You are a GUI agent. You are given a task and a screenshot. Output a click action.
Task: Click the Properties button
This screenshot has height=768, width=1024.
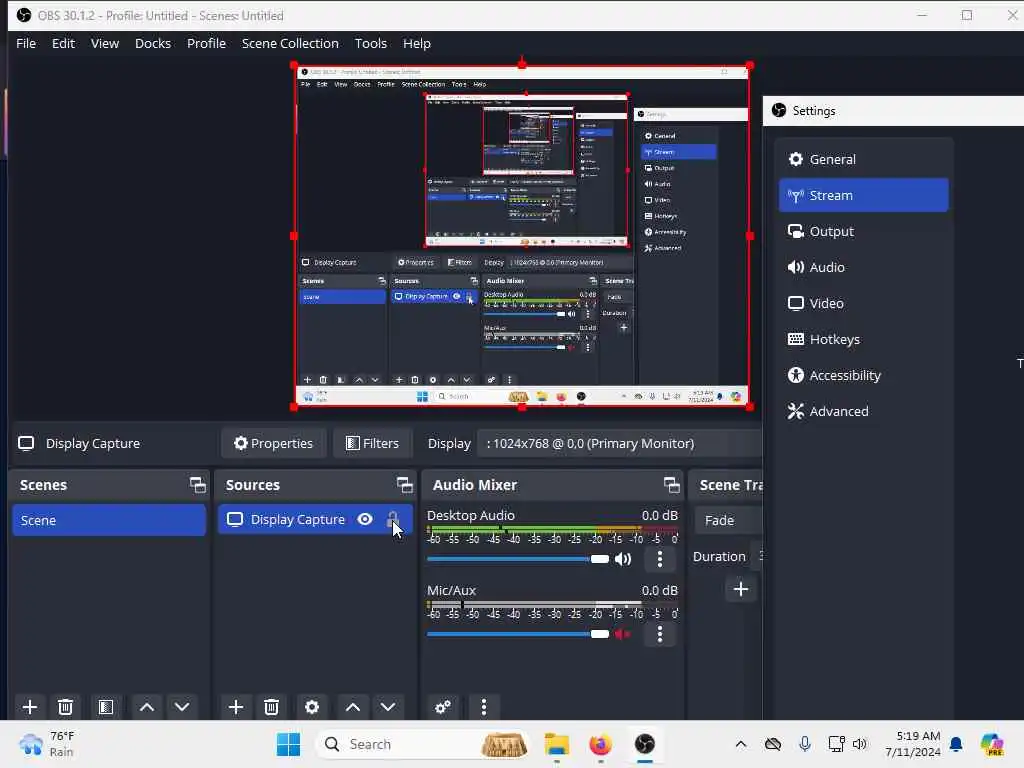273,443
